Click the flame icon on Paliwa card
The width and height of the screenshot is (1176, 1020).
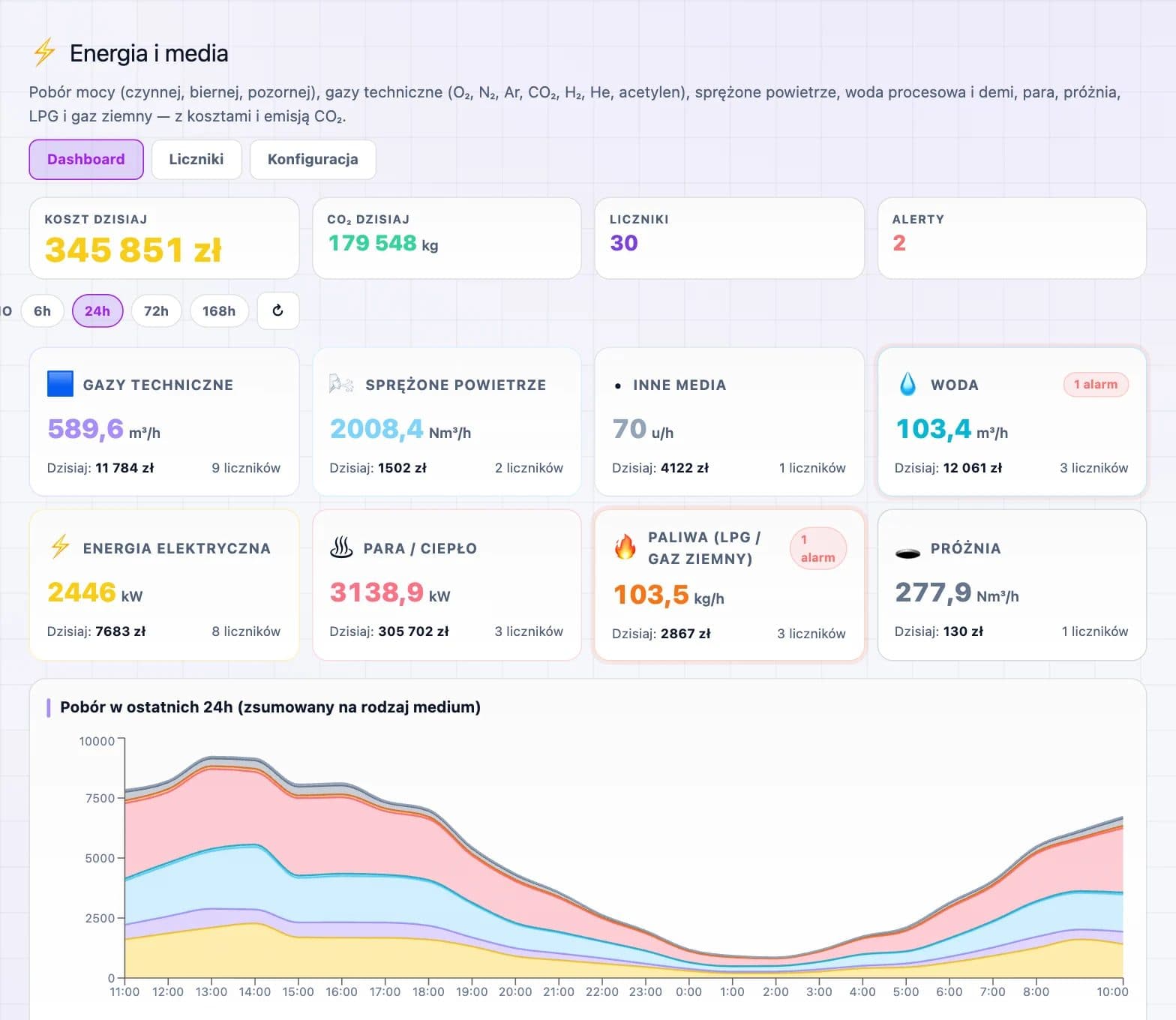(625, 547)
